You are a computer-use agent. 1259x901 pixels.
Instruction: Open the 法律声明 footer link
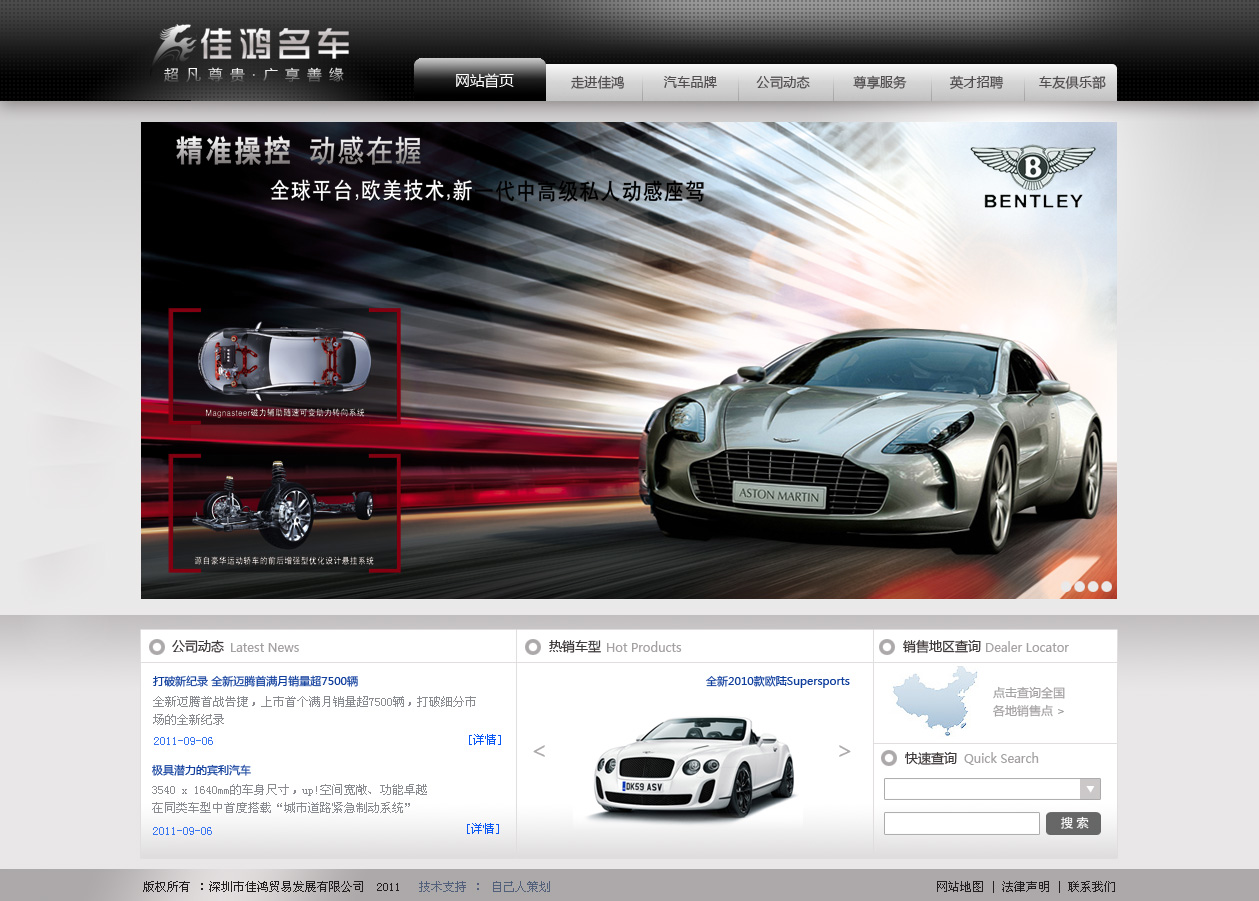tap(1026, 887)
